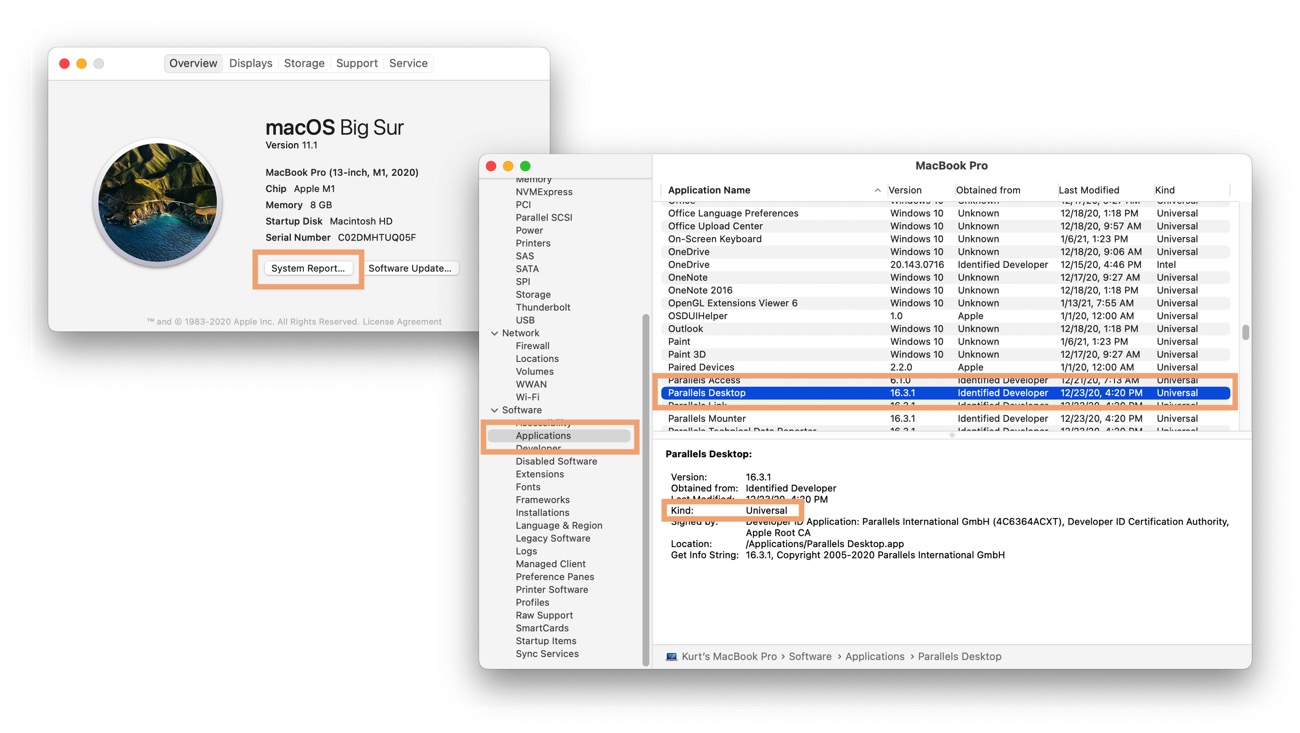Sort by the Kind column header
This screenshot has height=733, width=1300.
click(x=1165, y=190)
